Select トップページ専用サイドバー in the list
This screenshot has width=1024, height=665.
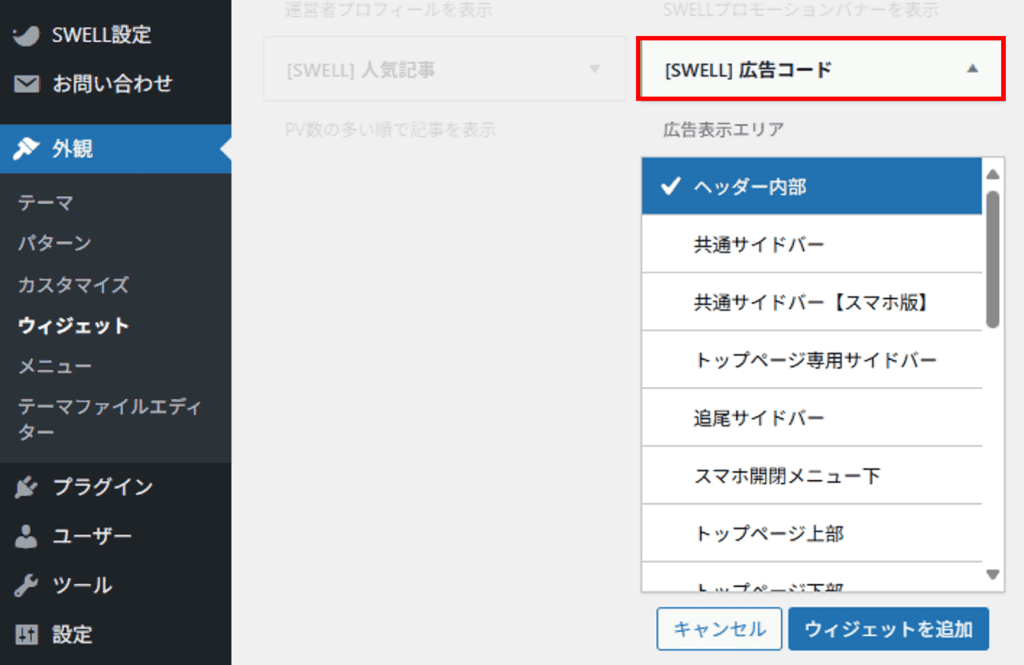[811, 360]
